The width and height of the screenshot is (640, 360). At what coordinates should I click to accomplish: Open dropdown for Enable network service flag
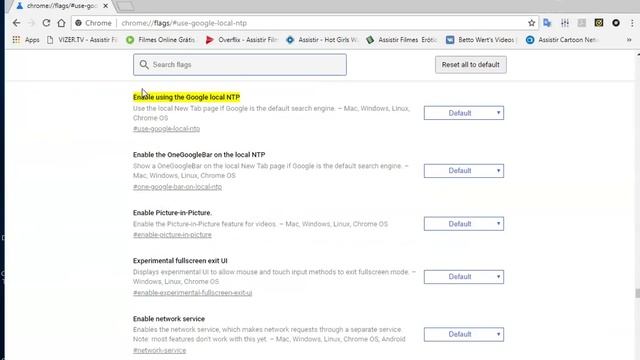click(x=464, y=334)
